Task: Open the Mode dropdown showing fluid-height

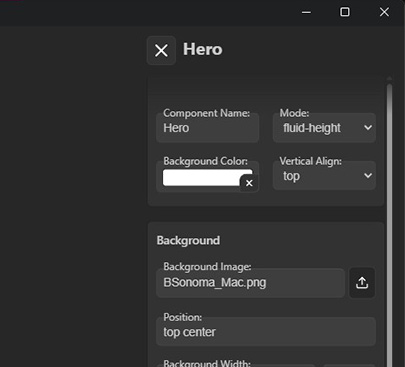Action: click(324, 128)
